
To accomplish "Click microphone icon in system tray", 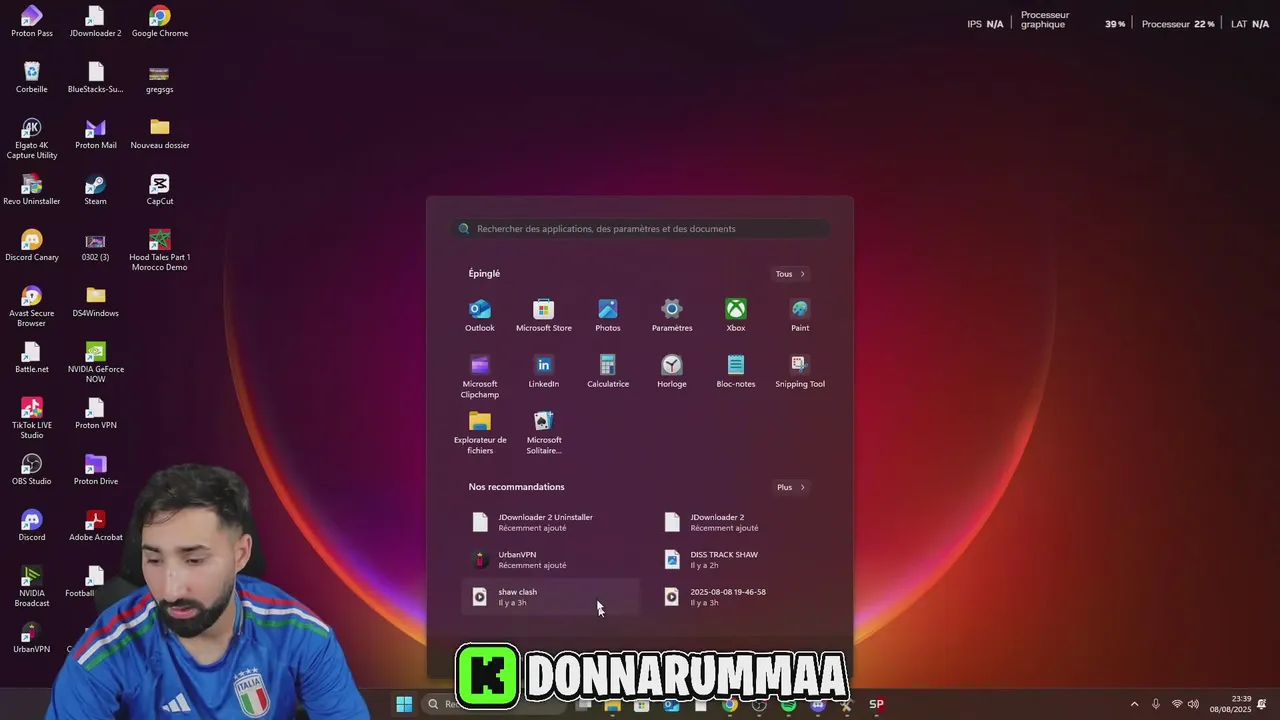I will [1156, 704].
